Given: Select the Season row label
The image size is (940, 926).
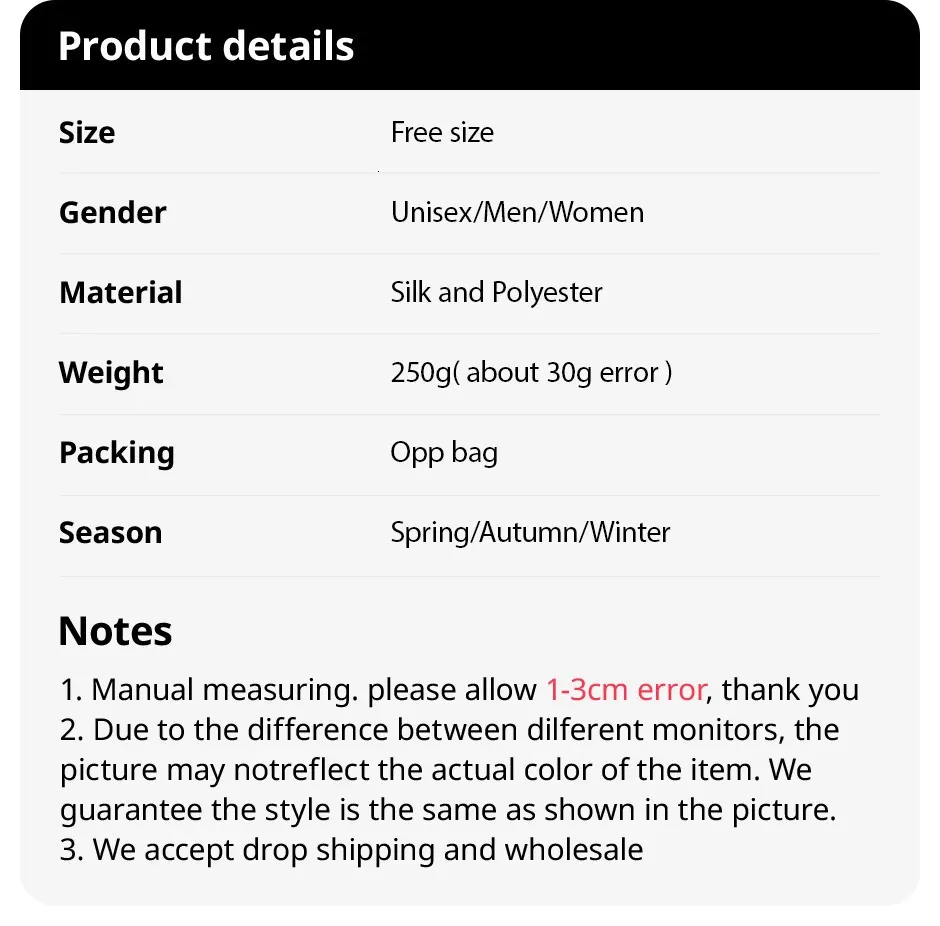Looking at the screenshot, I should click(110, 532).
